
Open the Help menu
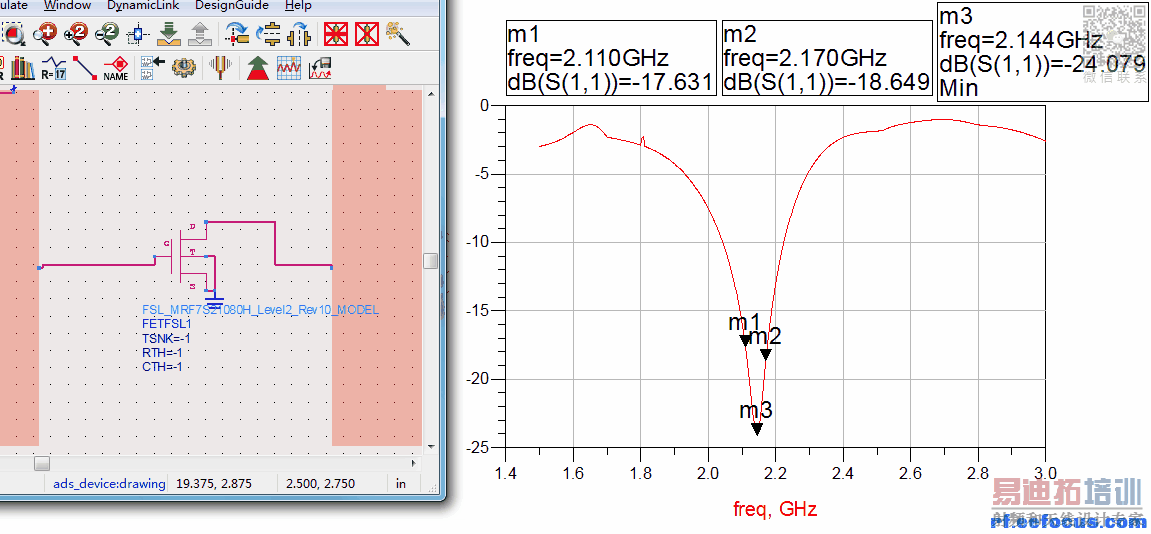(298, 5)
